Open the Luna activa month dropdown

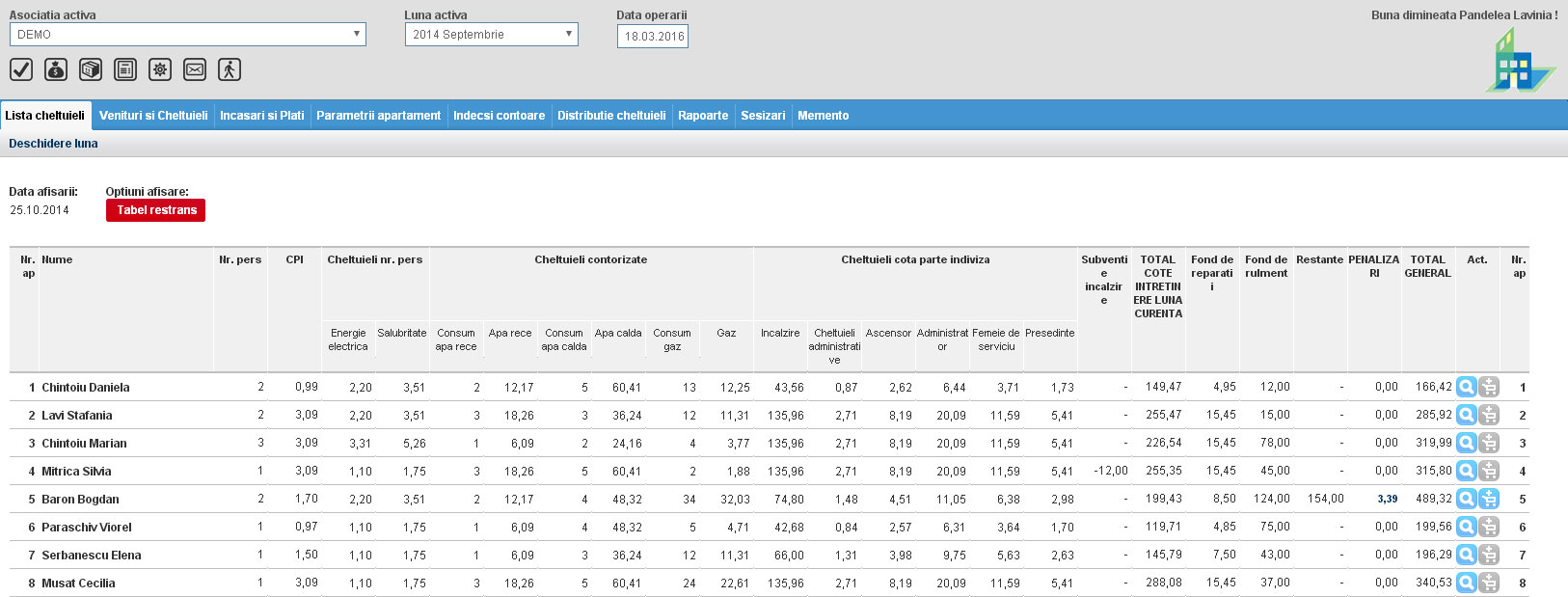click(x=491, y=35)
